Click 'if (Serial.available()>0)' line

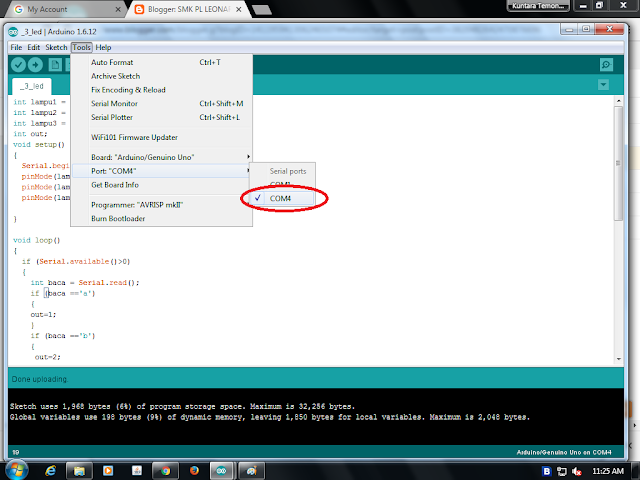76,262
